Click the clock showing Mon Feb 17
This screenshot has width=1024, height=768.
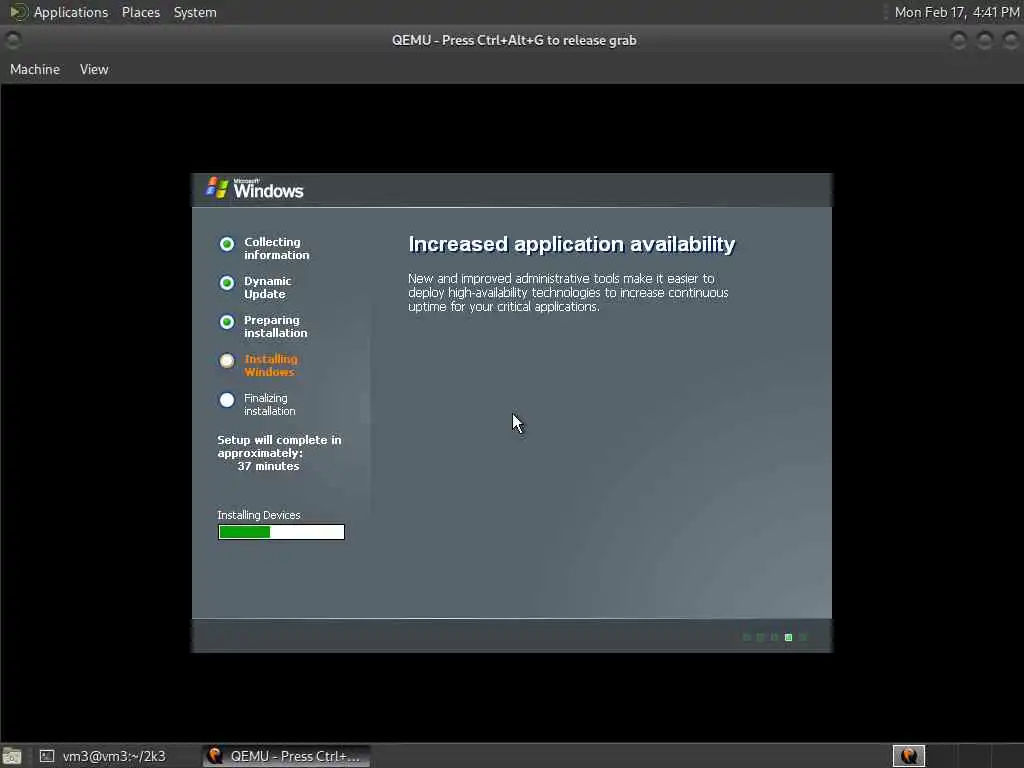click(957, 12)
